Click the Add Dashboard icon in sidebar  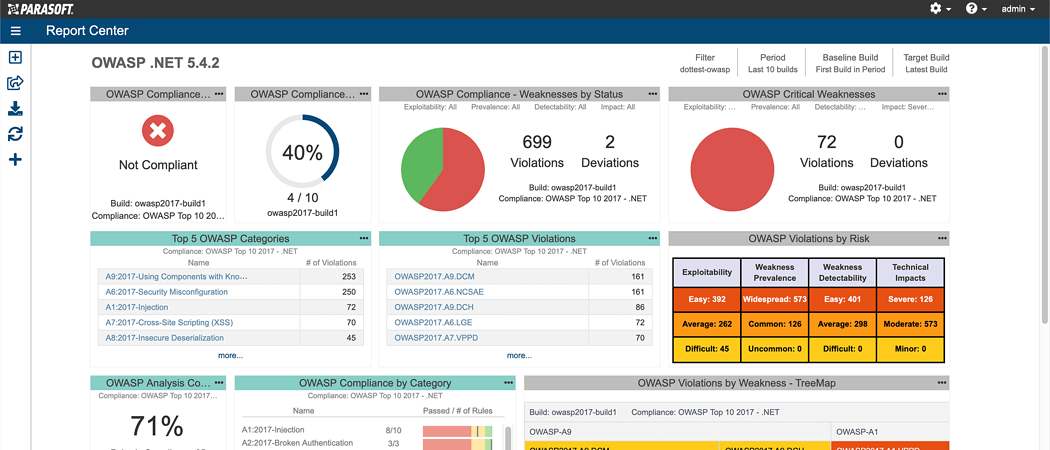15,58
